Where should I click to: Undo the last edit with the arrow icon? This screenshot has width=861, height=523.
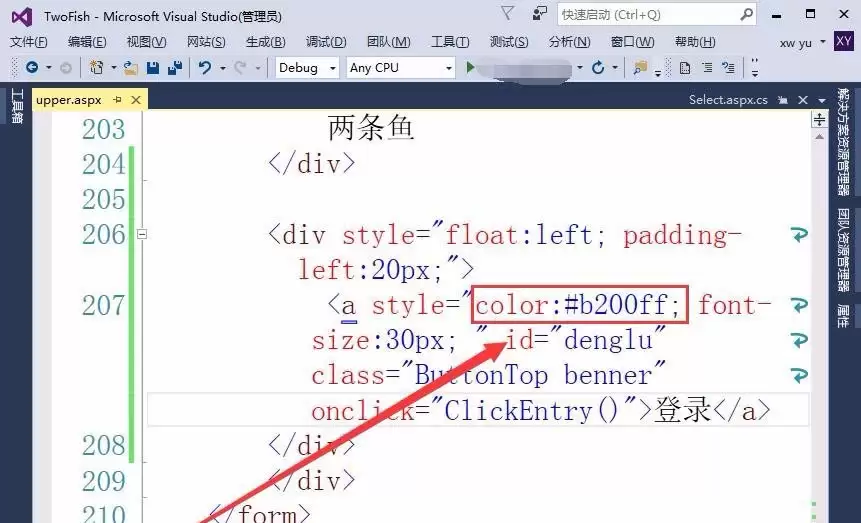[205, 68]
